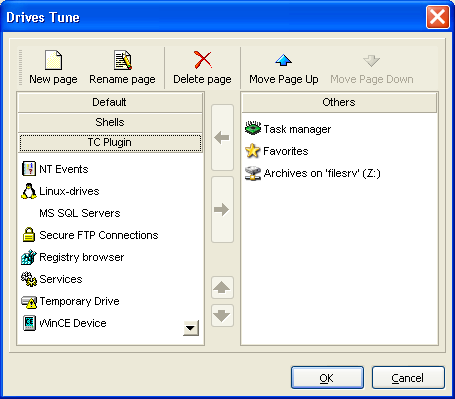Click the "Task manager" label text
The width and height of the screenshot is (455, 399).
[x=297, y=129]
